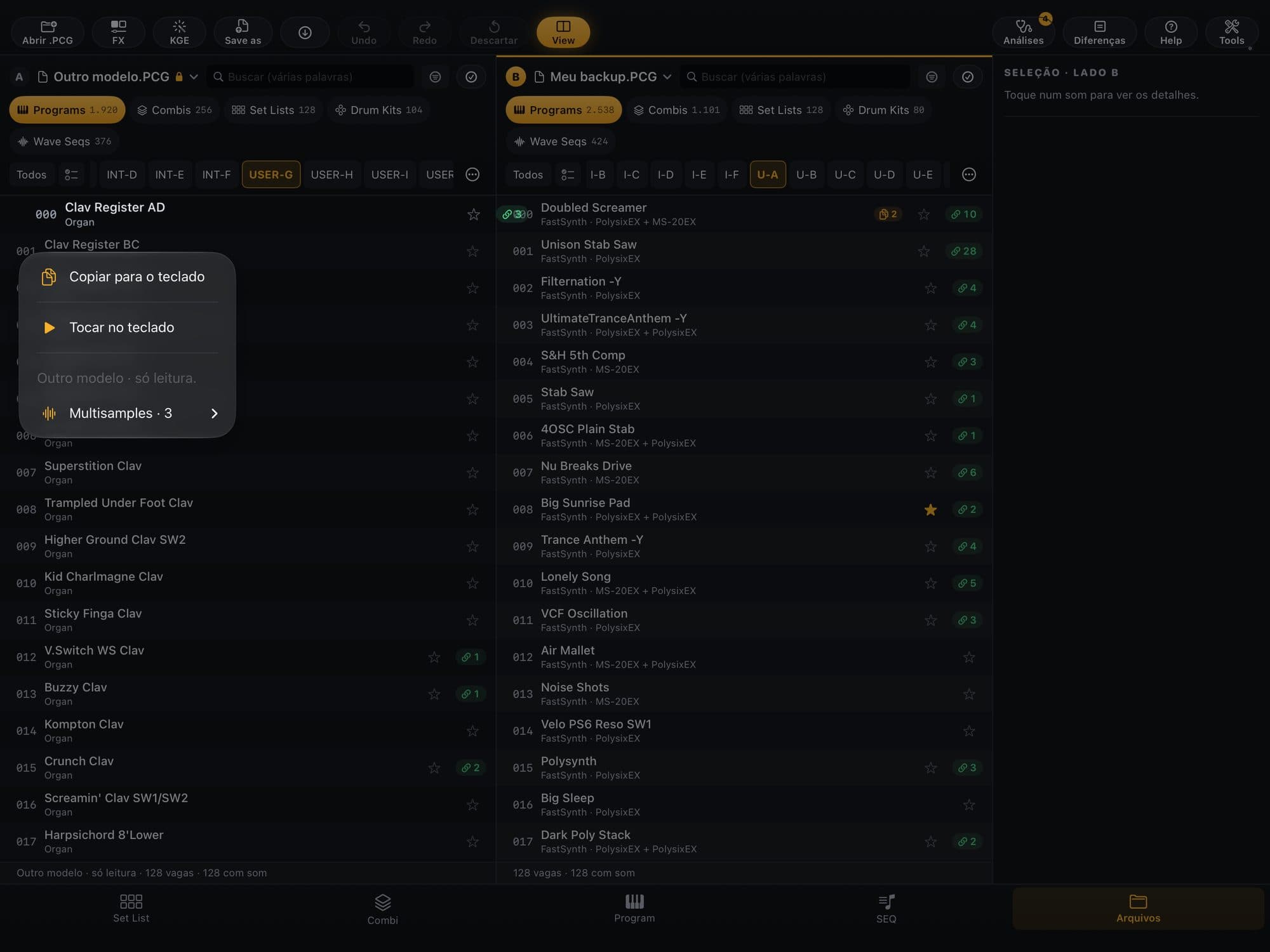Select the Tocar no teclado option
1270x952 pixels.
tap(128, 327)
